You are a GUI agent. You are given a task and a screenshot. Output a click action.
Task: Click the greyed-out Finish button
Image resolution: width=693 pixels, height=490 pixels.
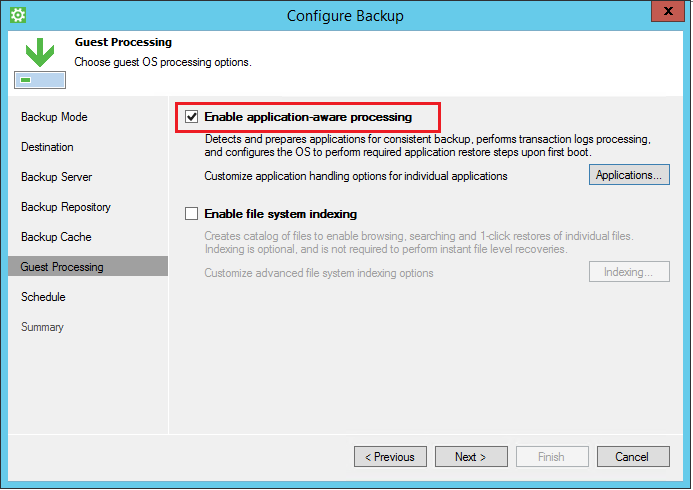click(x=551, y=457)
